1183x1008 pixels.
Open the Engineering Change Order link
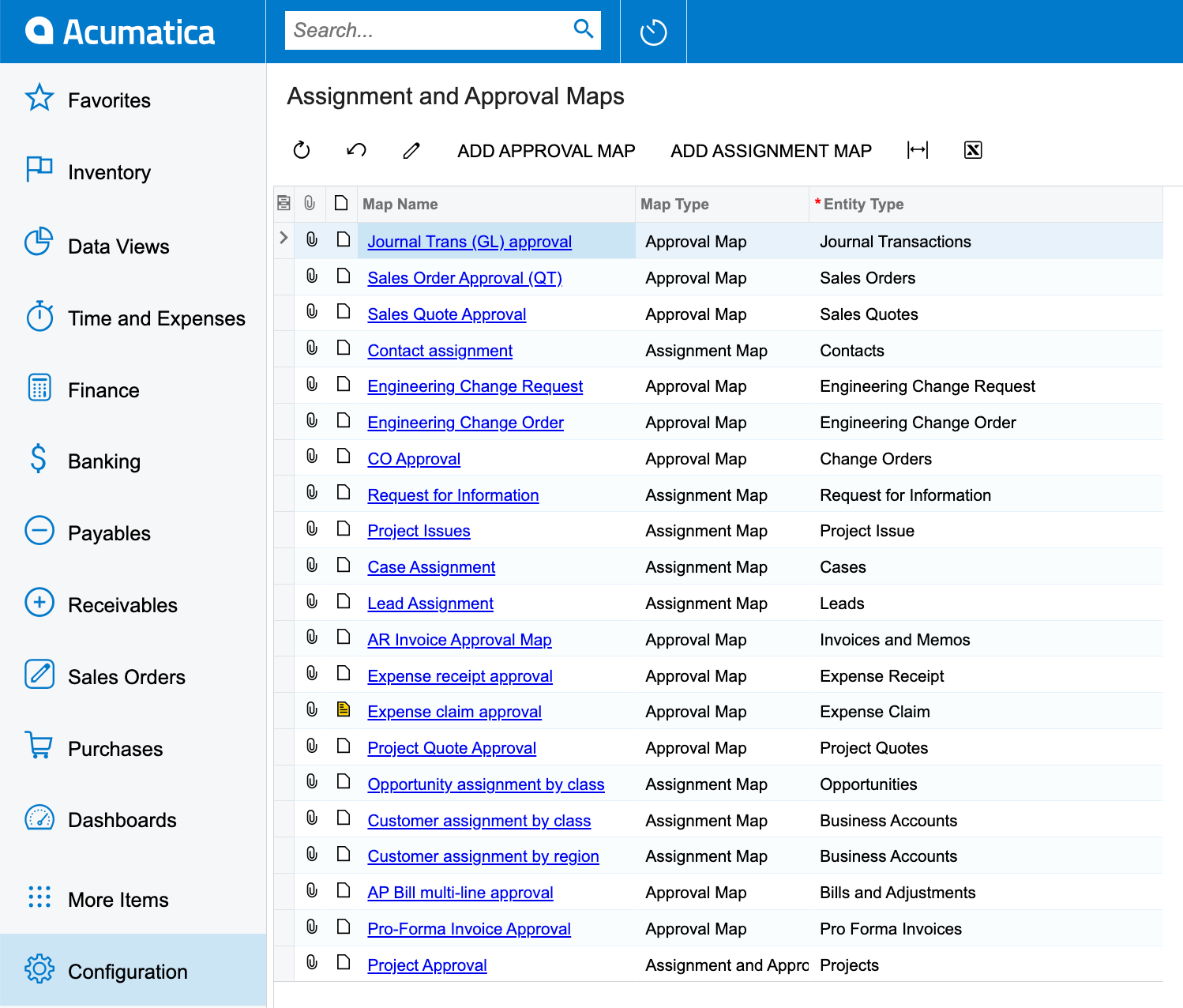(x=465, y=423)
